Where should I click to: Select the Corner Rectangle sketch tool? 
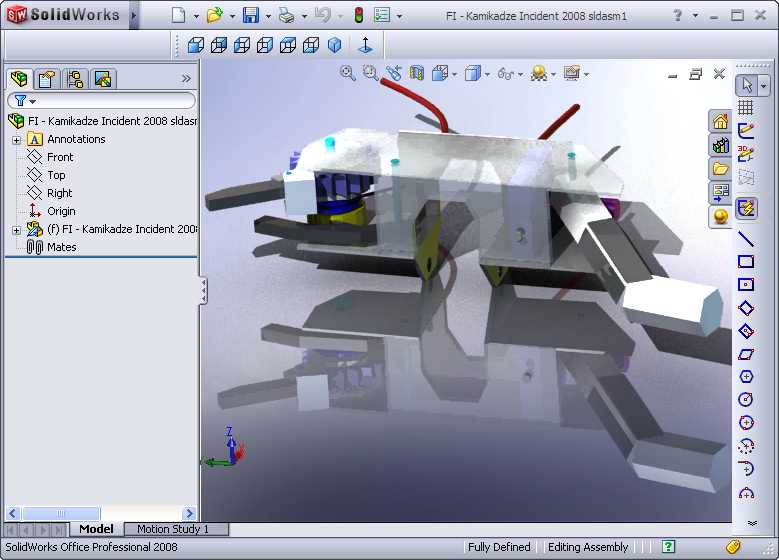tap(746, 261)
